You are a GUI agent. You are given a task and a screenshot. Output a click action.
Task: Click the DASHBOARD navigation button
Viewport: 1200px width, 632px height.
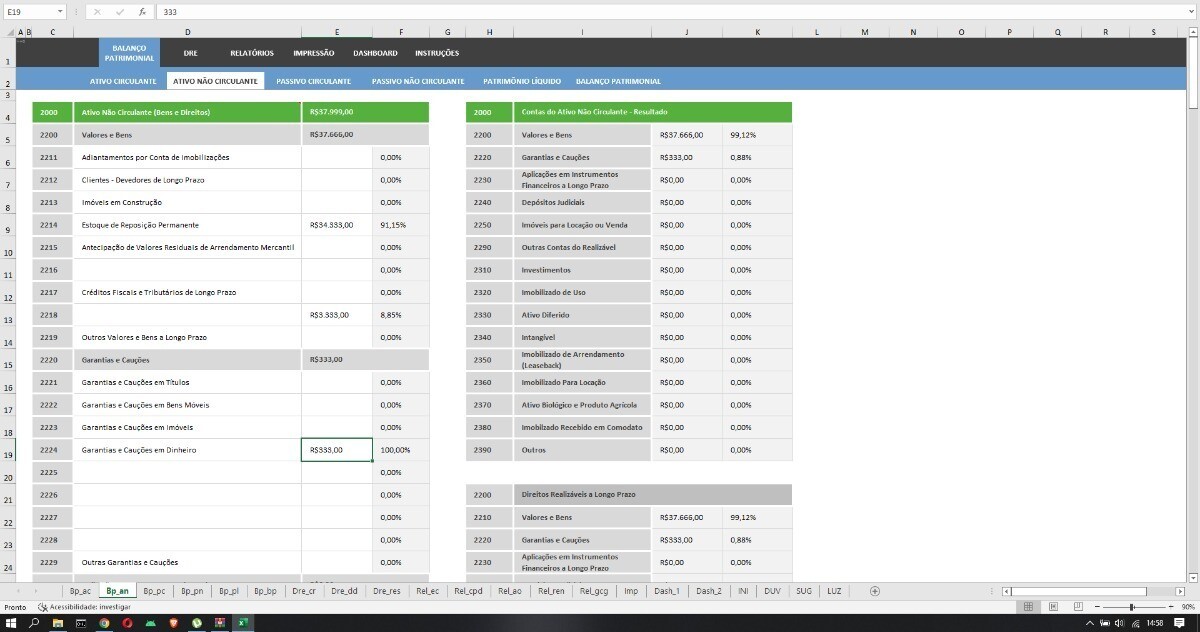(x=375, y=53)
